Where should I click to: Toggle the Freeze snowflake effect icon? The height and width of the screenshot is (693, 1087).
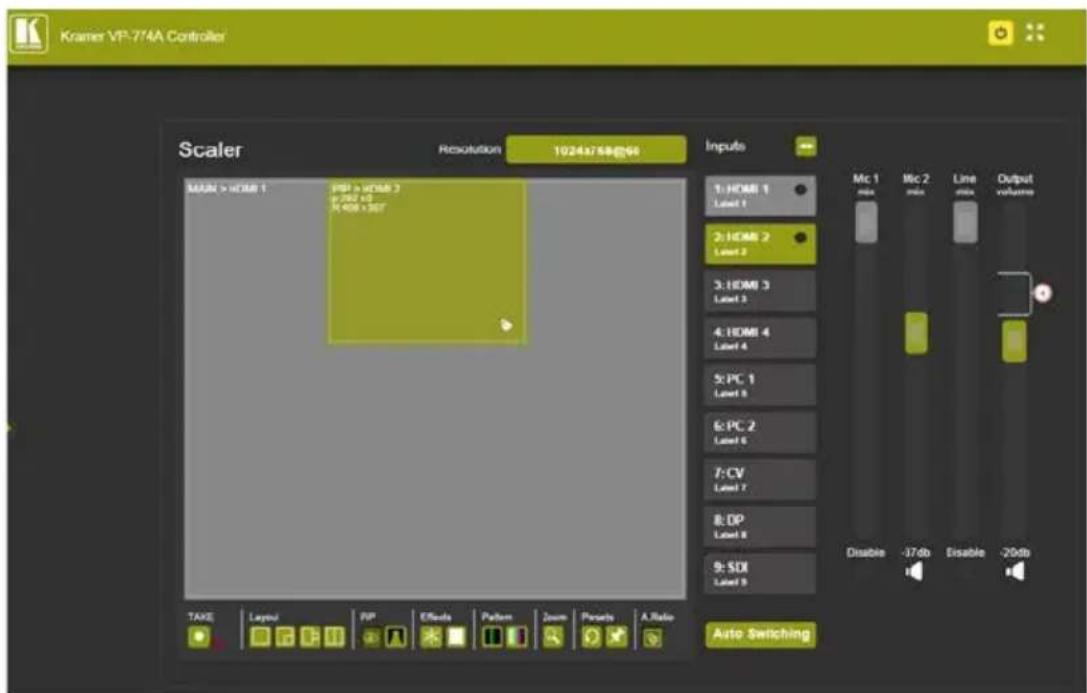click(431, 636)
